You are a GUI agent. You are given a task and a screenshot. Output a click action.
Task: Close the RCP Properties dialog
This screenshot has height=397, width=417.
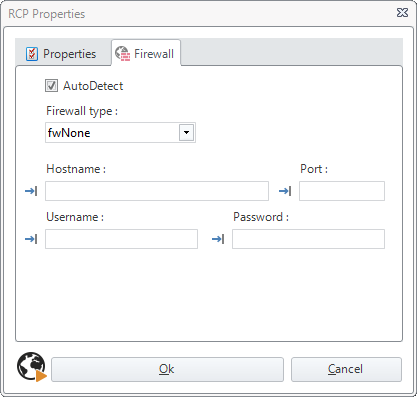click(x=402, y=13)
